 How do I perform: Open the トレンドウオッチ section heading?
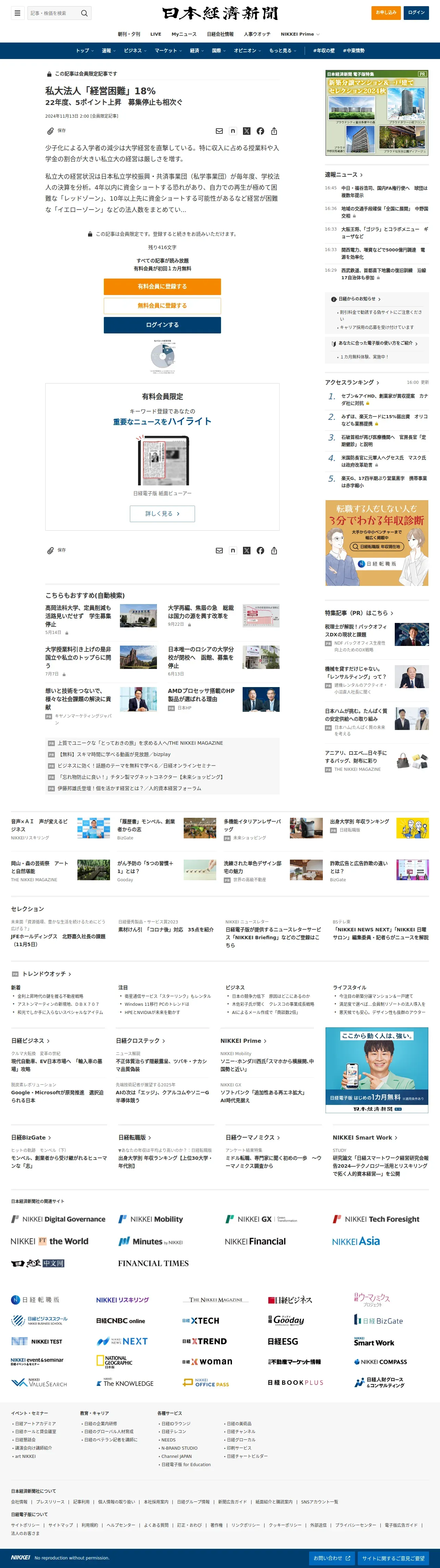47,973
